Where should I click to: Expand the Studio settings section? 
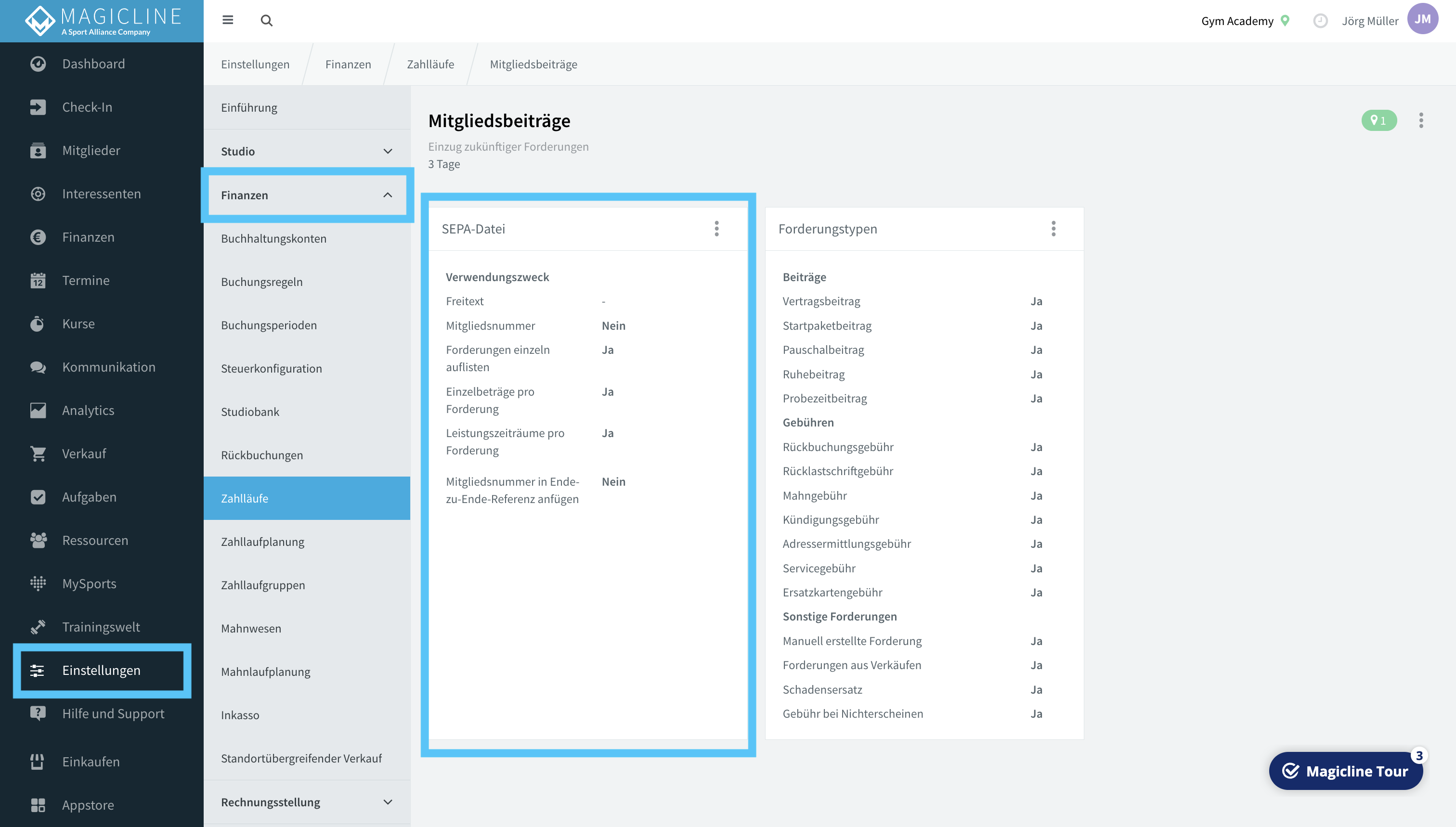point(307,151)
